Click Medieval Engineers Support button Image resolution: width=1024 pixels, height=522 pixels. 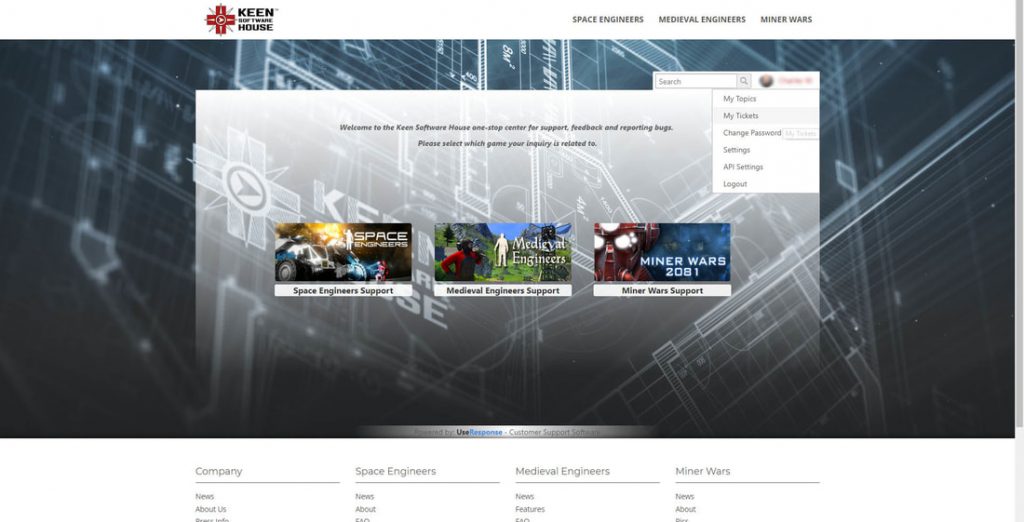[x=503, y=290]
